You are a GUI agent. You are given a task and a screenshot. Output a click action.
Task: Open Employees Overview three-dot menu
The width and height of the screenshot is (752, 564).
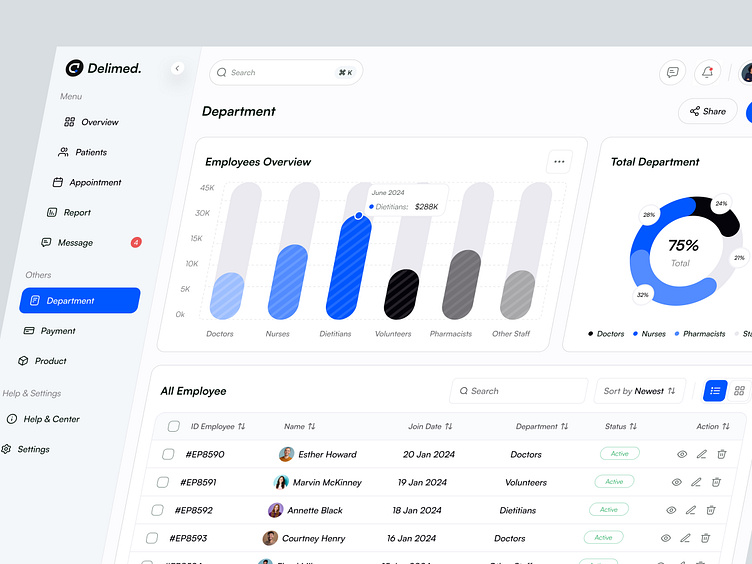point(559,162)
